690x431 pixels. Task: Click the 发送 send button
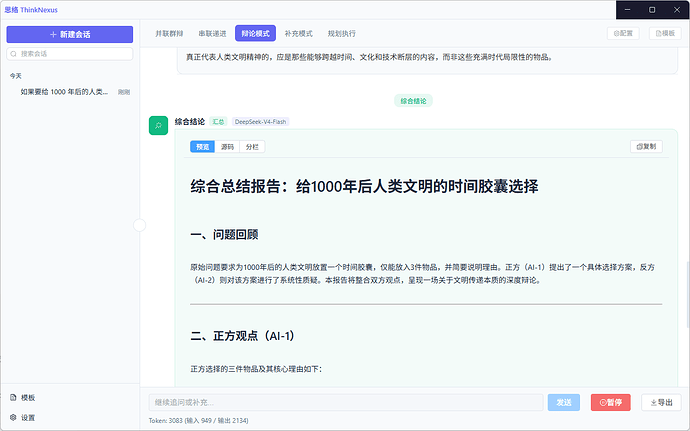(564, 402)
